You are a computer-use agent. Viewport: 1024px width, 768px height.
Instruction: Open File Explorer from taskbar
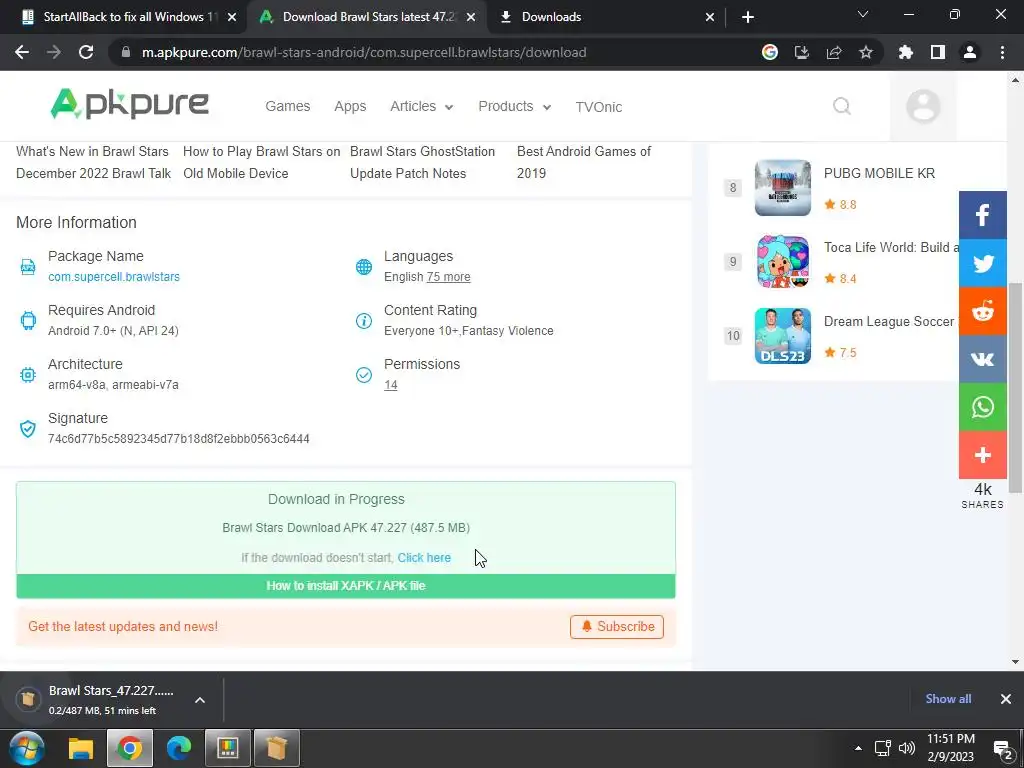pos(81,748)
